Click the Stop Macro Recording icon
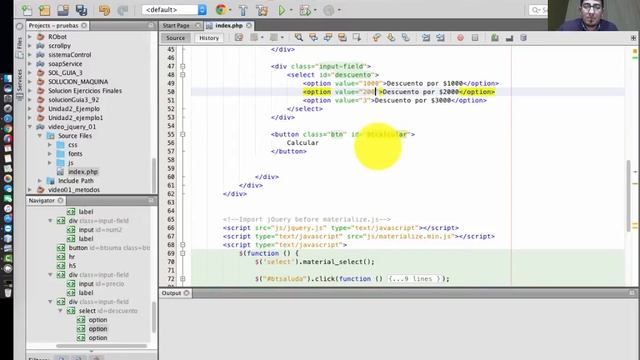The image size is (640, 360). coord(475,38)
